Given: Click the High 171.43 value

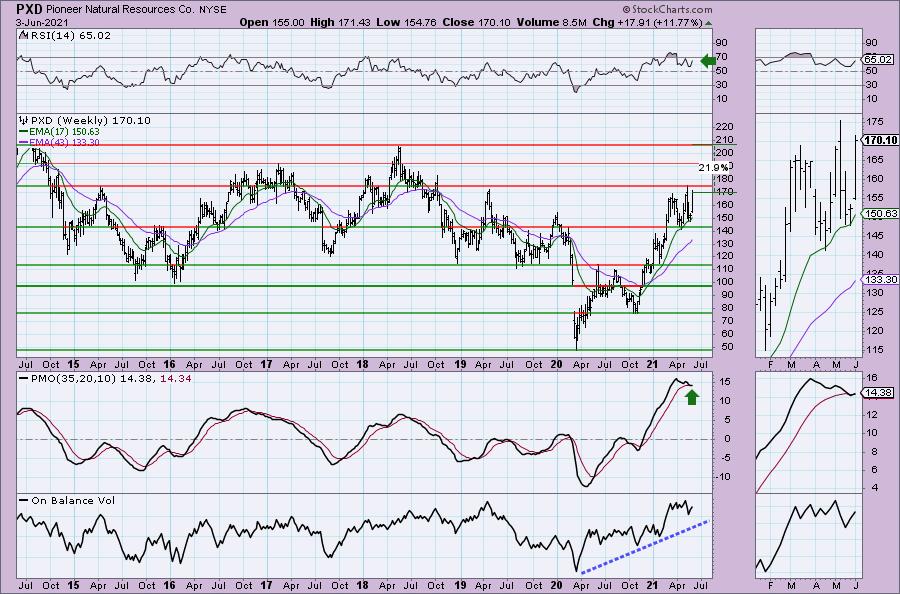Looking at the screenshot, I should [340, 22].
